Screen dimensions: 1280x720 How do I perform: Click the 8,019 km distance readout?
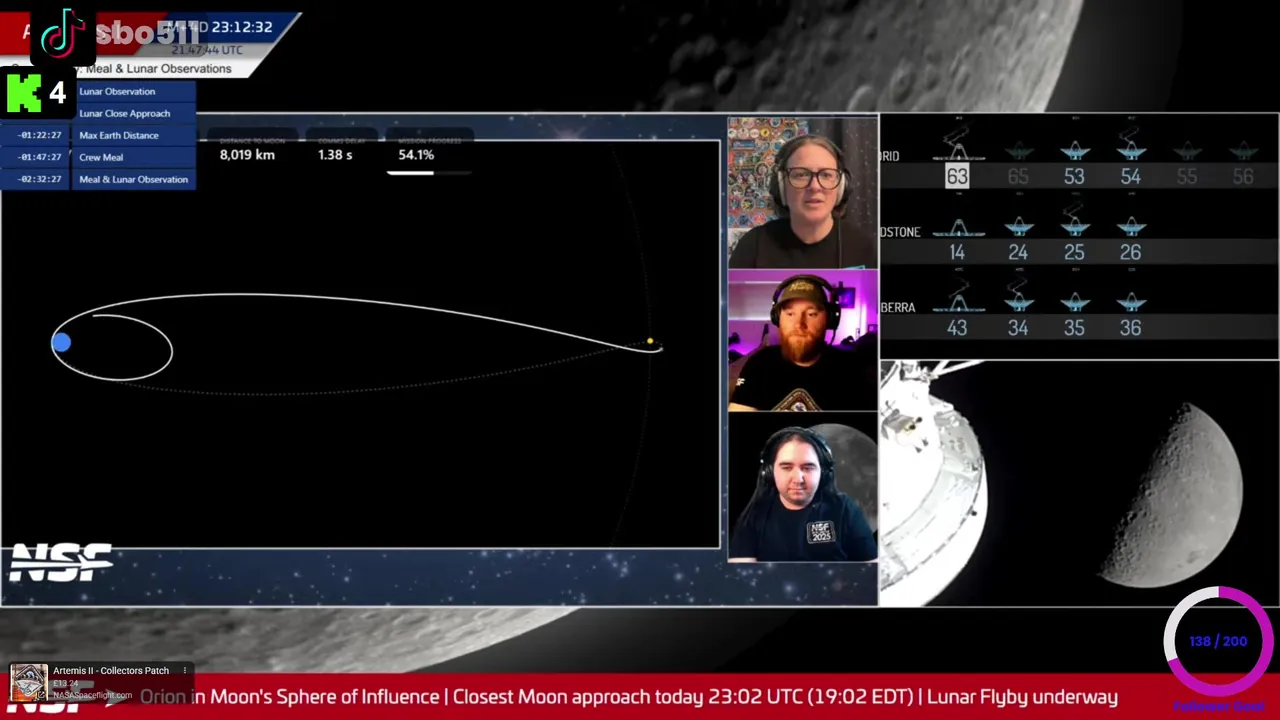247,155
